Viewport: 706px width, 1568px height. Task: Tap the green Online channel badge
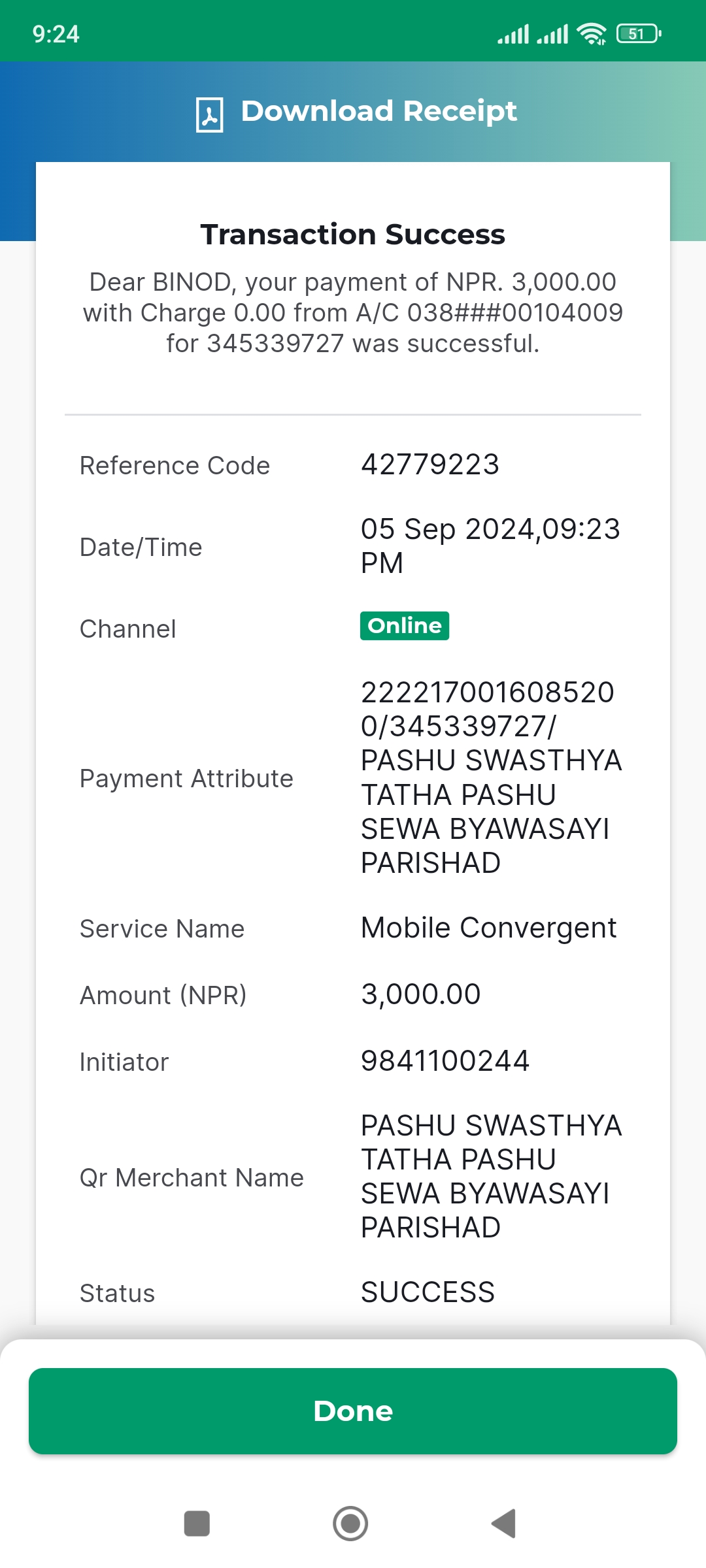[405, 626]
